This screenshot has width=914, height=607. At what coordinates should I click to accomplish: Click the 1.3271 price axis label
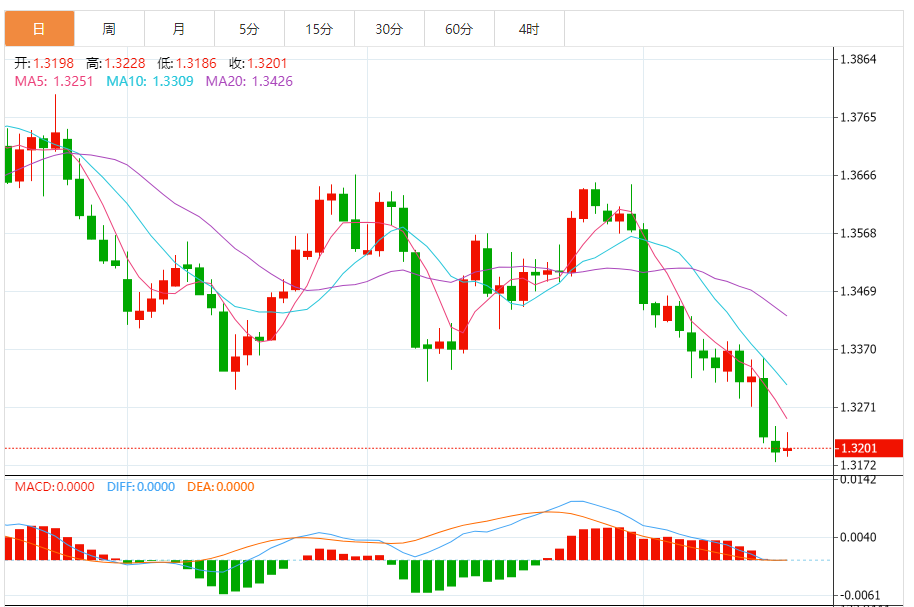pyautogui.click(x=858, y=407)
